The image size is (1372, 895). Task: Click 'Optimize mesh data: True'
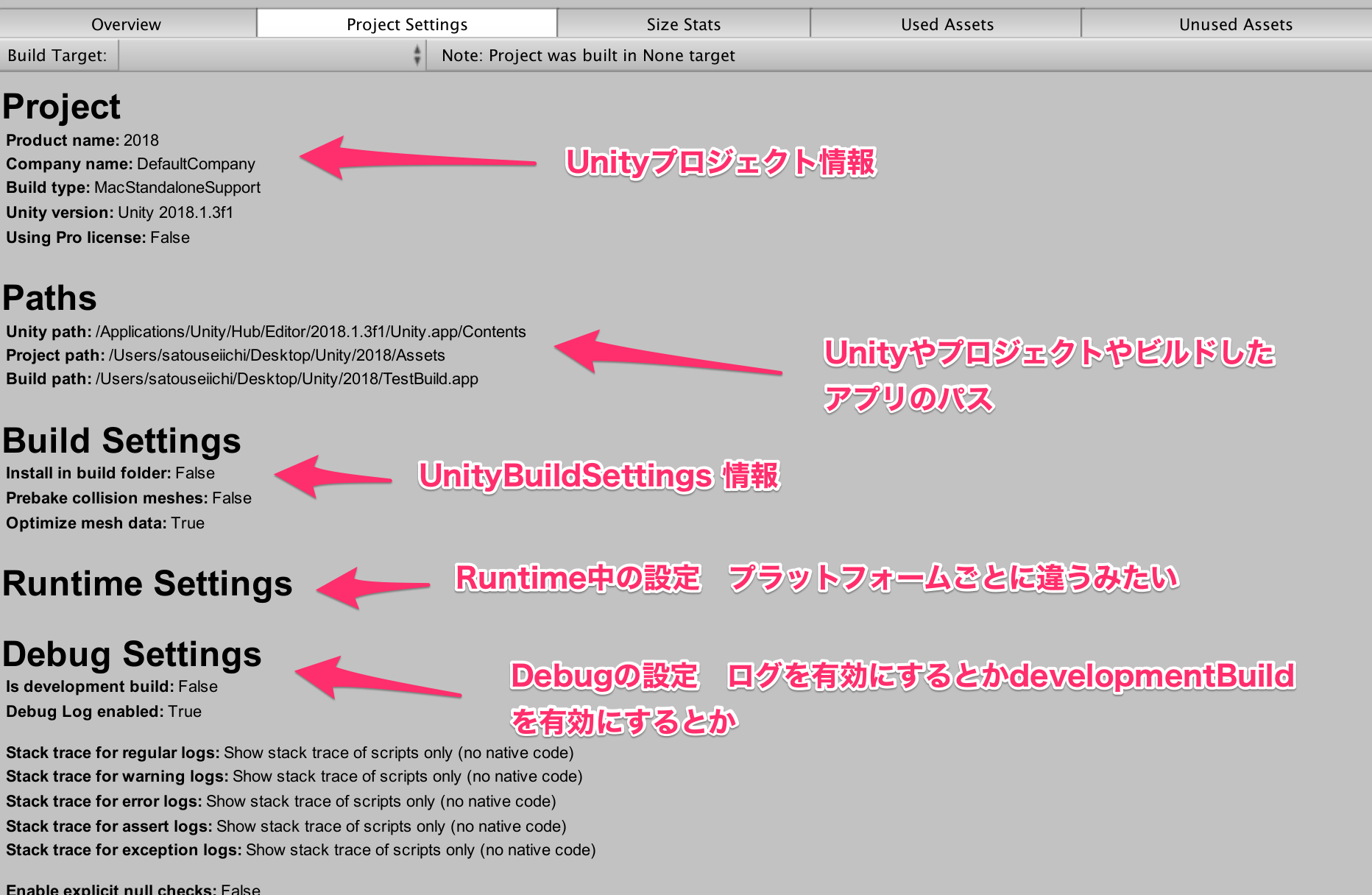coord(105,523)
